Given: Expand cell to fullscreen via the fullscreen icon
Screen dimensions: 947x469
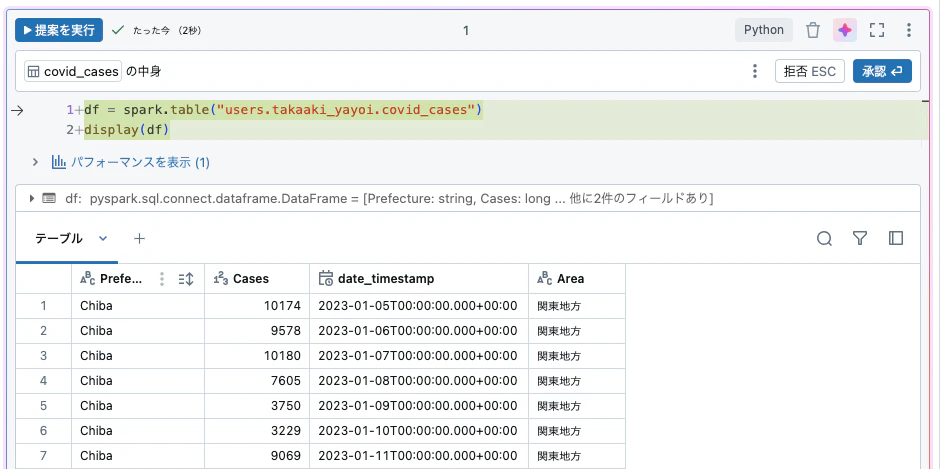Looking at the screenshot, I should point(877,30).
